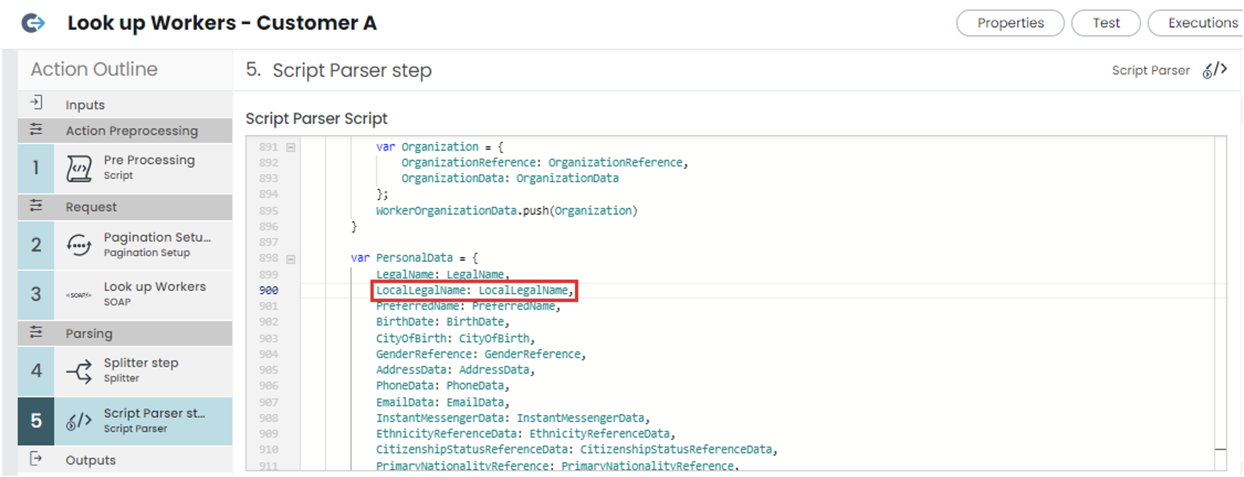Click the BirthDate: BirthDate line

[x=442, y=322]
